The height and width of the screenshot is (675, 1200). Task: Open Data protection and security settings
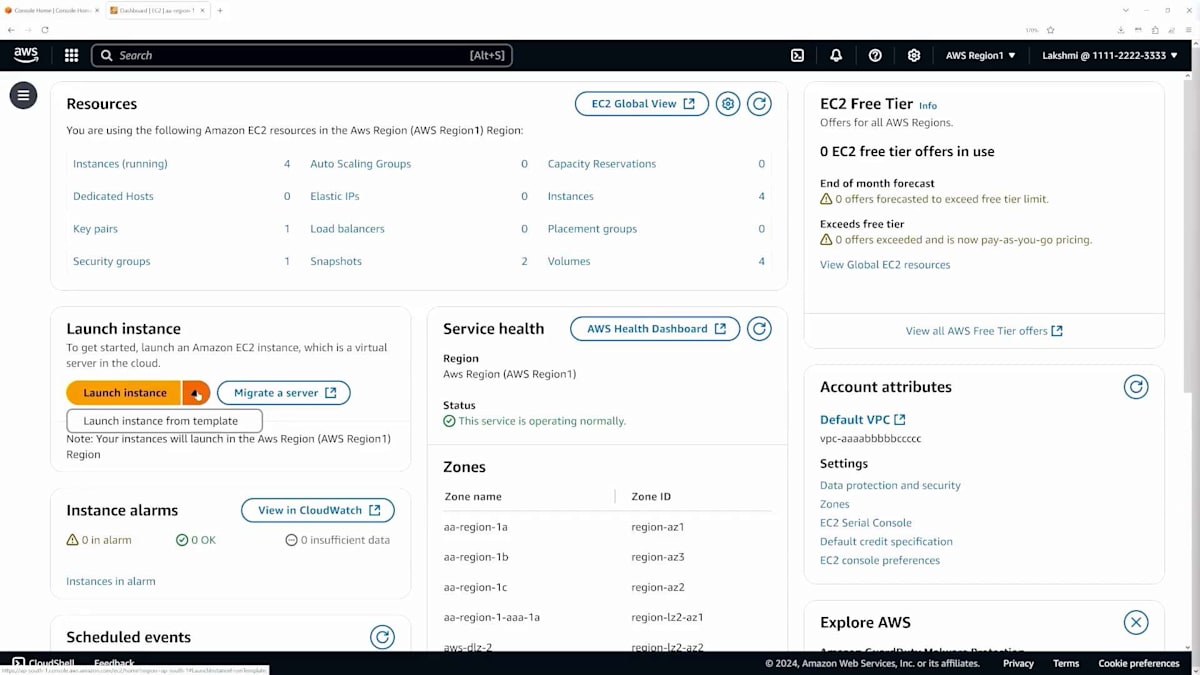[890, 485]
